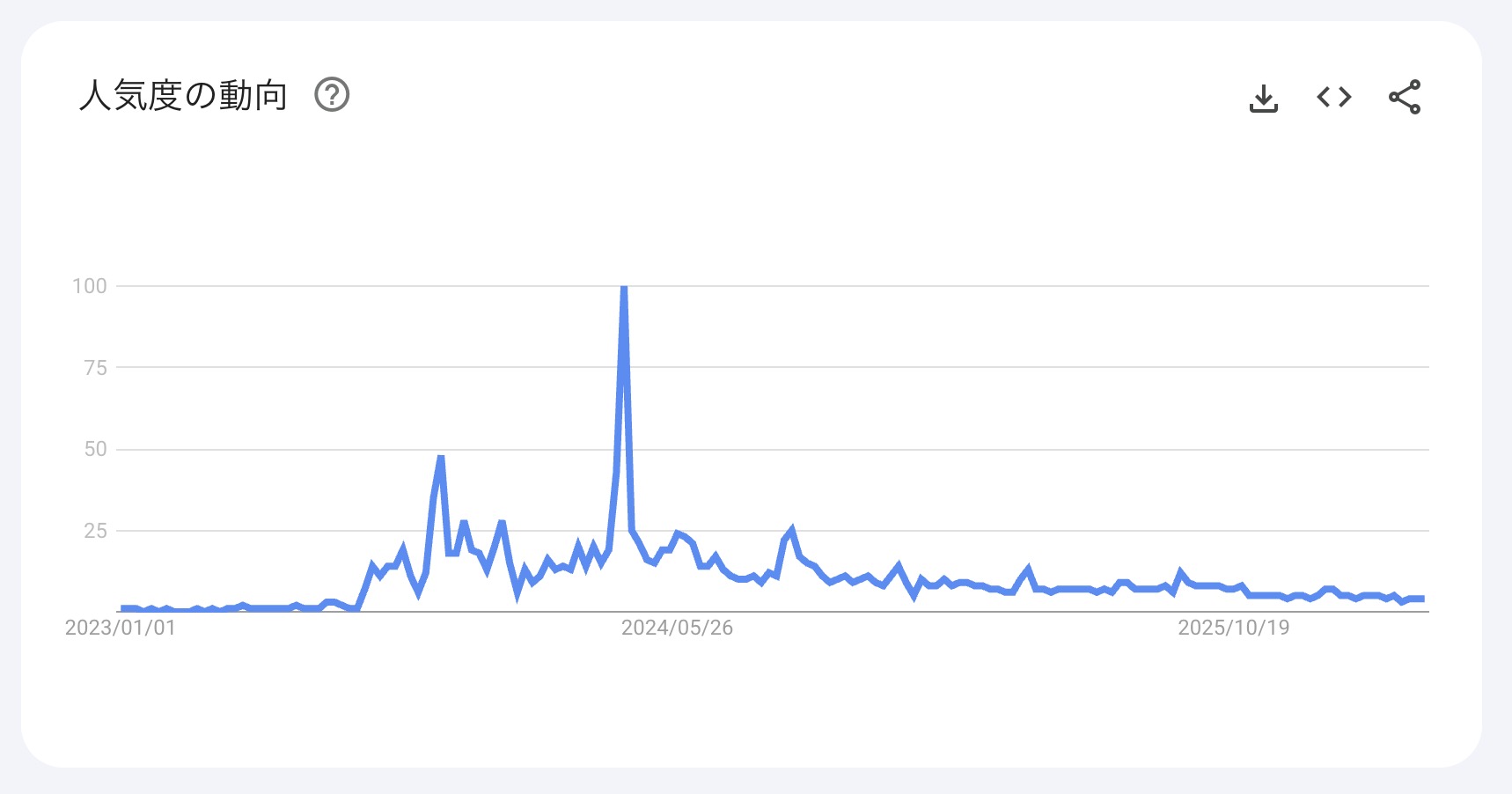Click the 2023/01/01 date label
This screenshot has width=1512, height=794.
[121, 628]
